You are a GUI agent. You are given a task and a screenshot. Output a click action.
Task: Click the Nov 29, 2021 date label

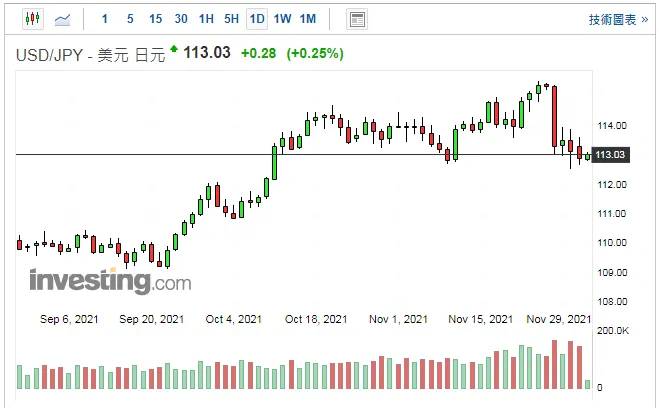[x=559, y=319]
